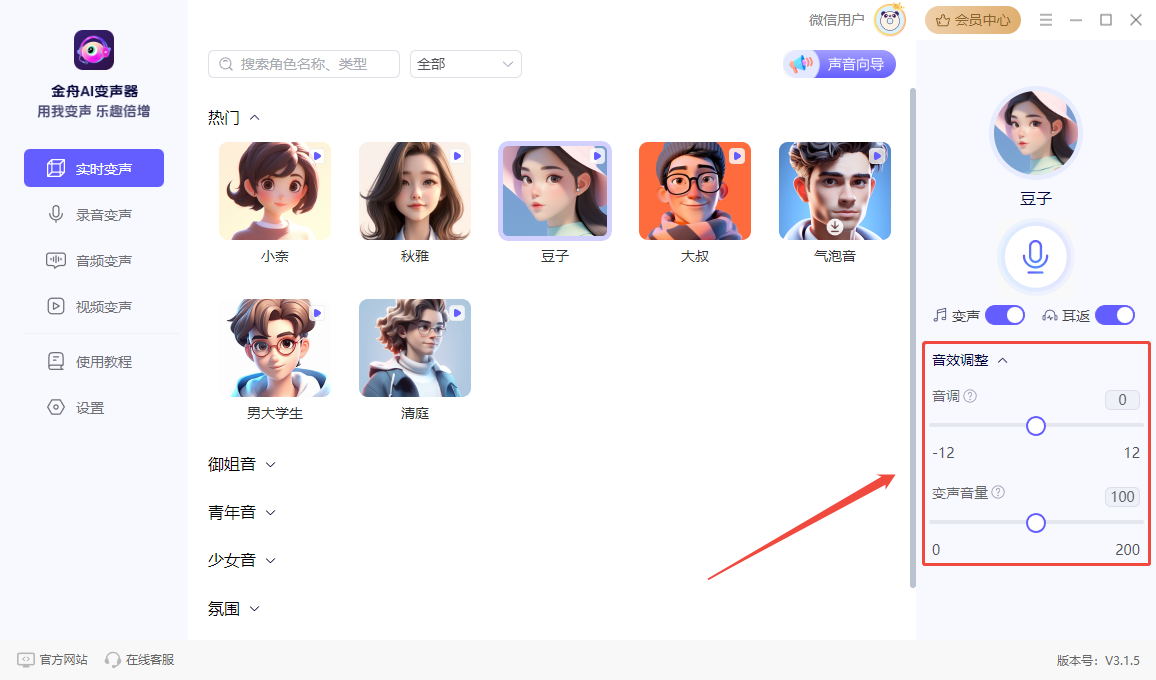Select the 男大学生 voice character

pyautogui.click(x=274, y=348)
